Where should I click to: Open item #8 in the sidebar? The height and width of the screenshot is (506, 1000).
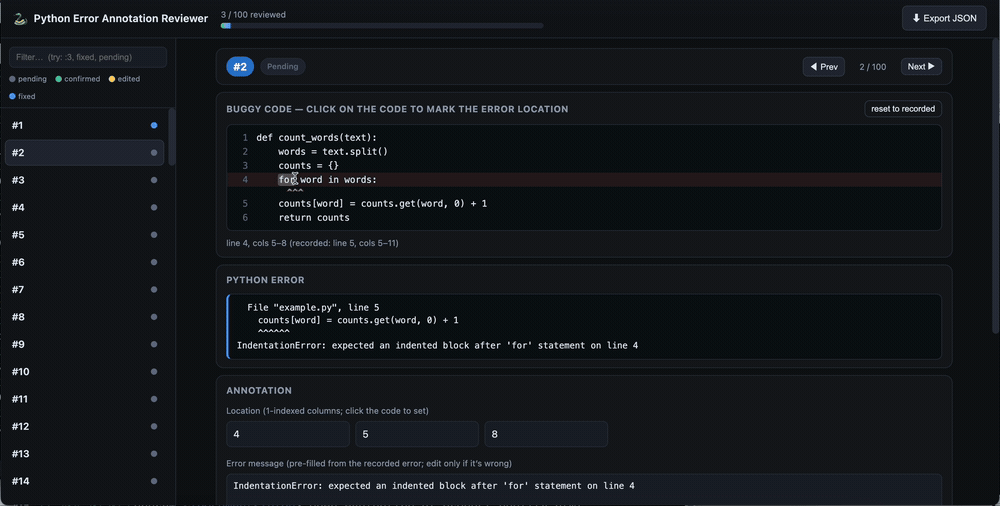click(x=84, y=317)
